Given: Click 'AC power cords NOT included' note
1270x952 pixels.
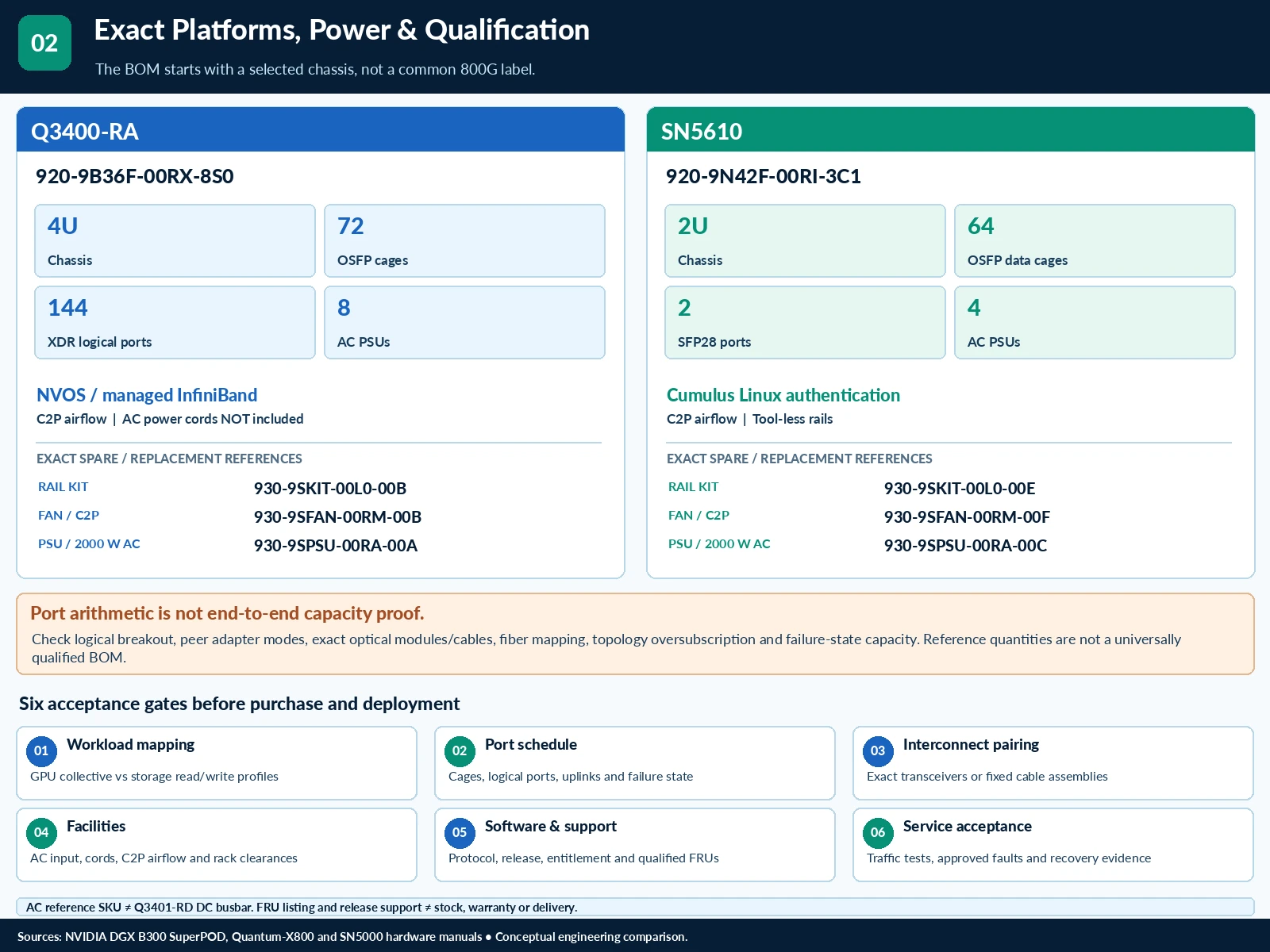Looking at the screenshot, I should click(x=213, y=419).
